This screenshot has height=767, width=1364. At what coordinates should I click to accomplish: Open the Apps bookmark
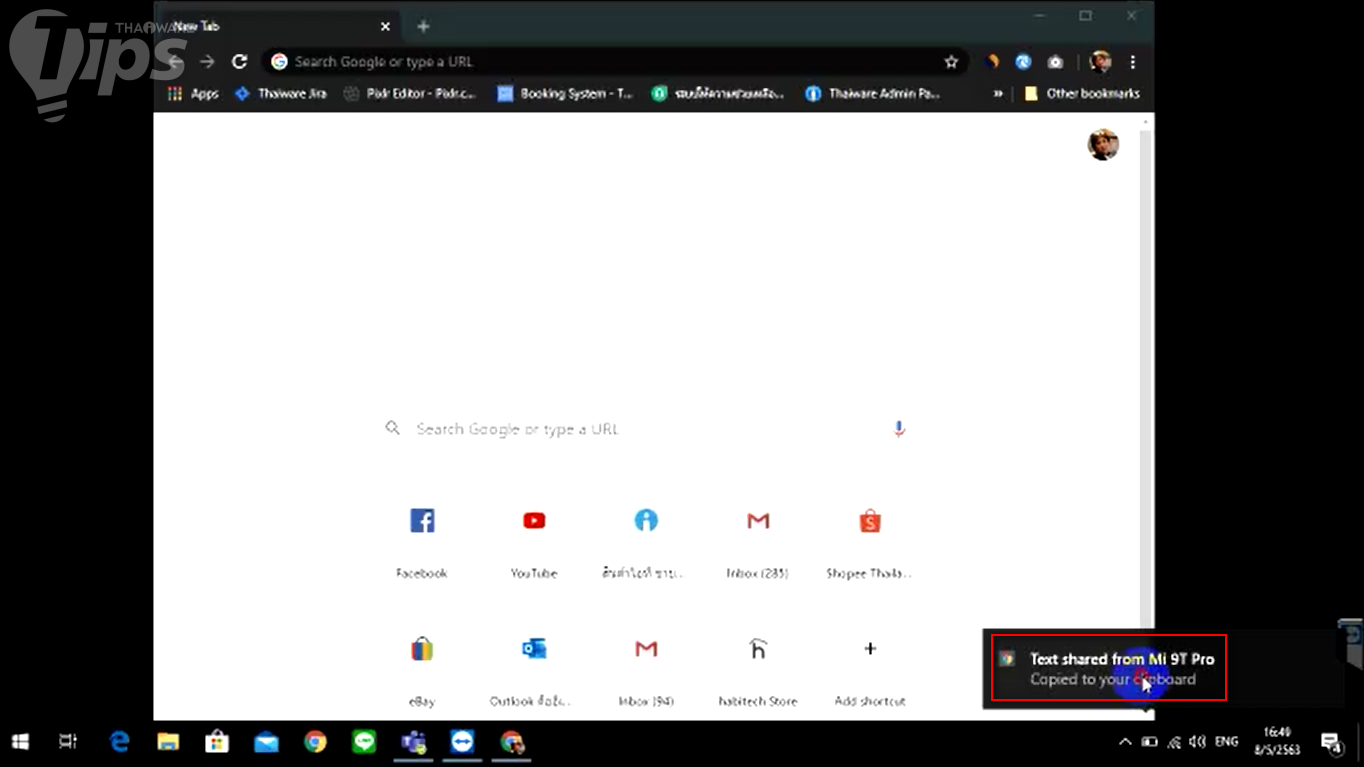click(x=194, y=93)
